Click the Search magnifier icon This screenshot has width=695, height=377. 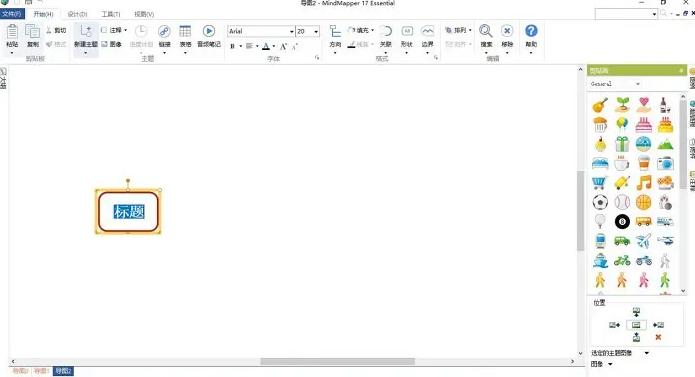(x=486, y=31)
